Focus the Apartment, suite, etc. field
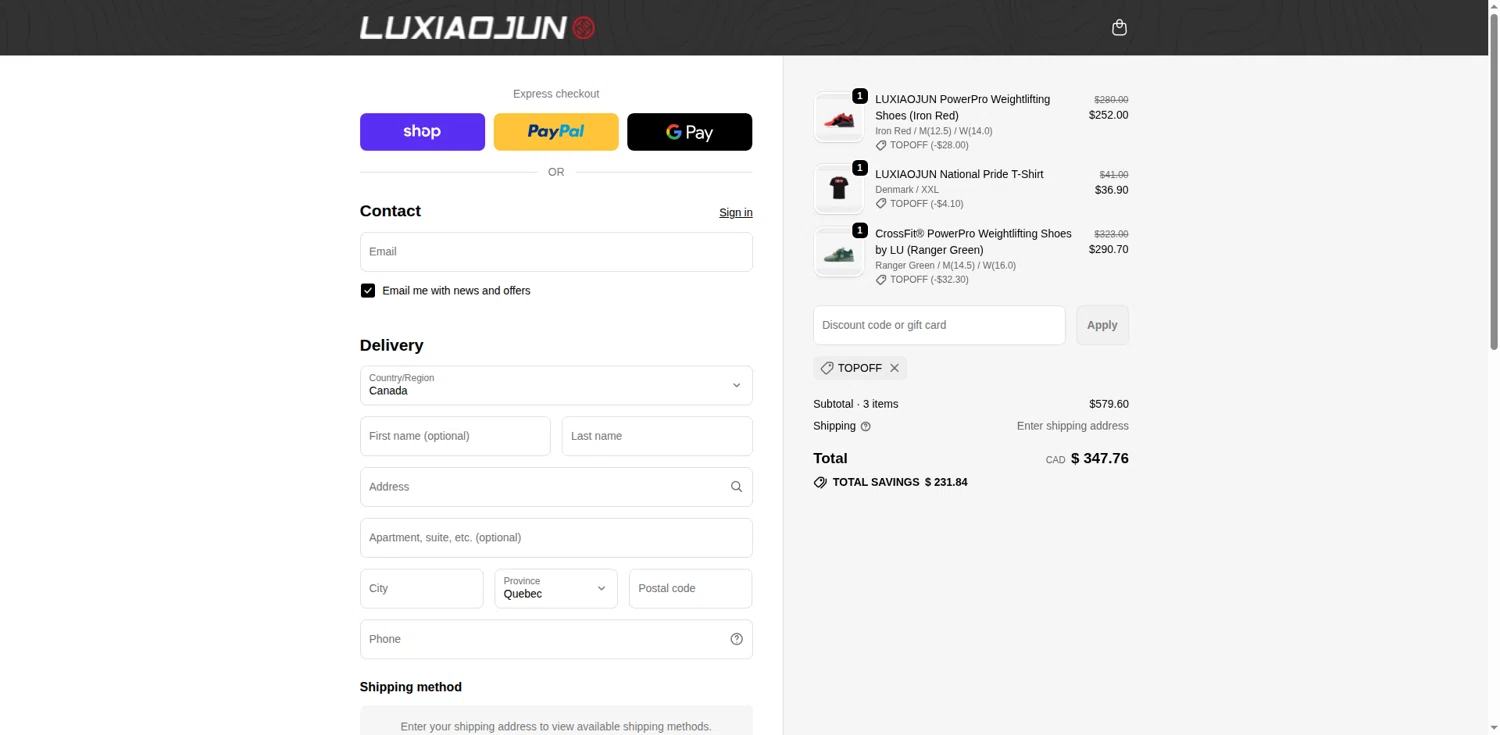The height and width of the screenshot is (735, 1500). pos(556,538)
